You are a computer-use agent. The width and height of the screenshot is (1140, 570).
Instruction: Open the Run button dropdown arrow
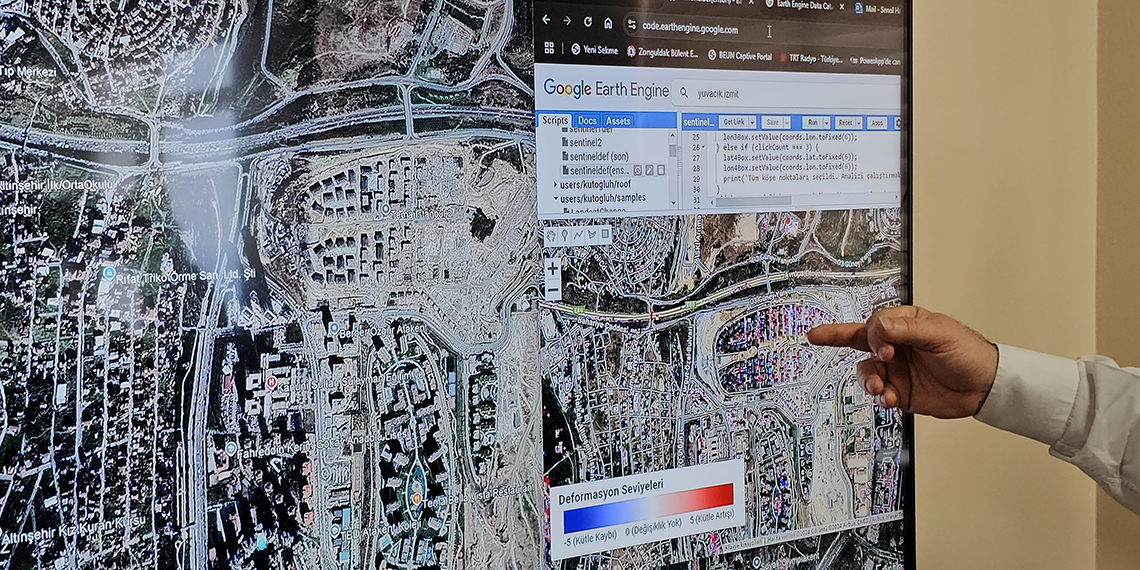pyautogui.click(x=826, y=122)
